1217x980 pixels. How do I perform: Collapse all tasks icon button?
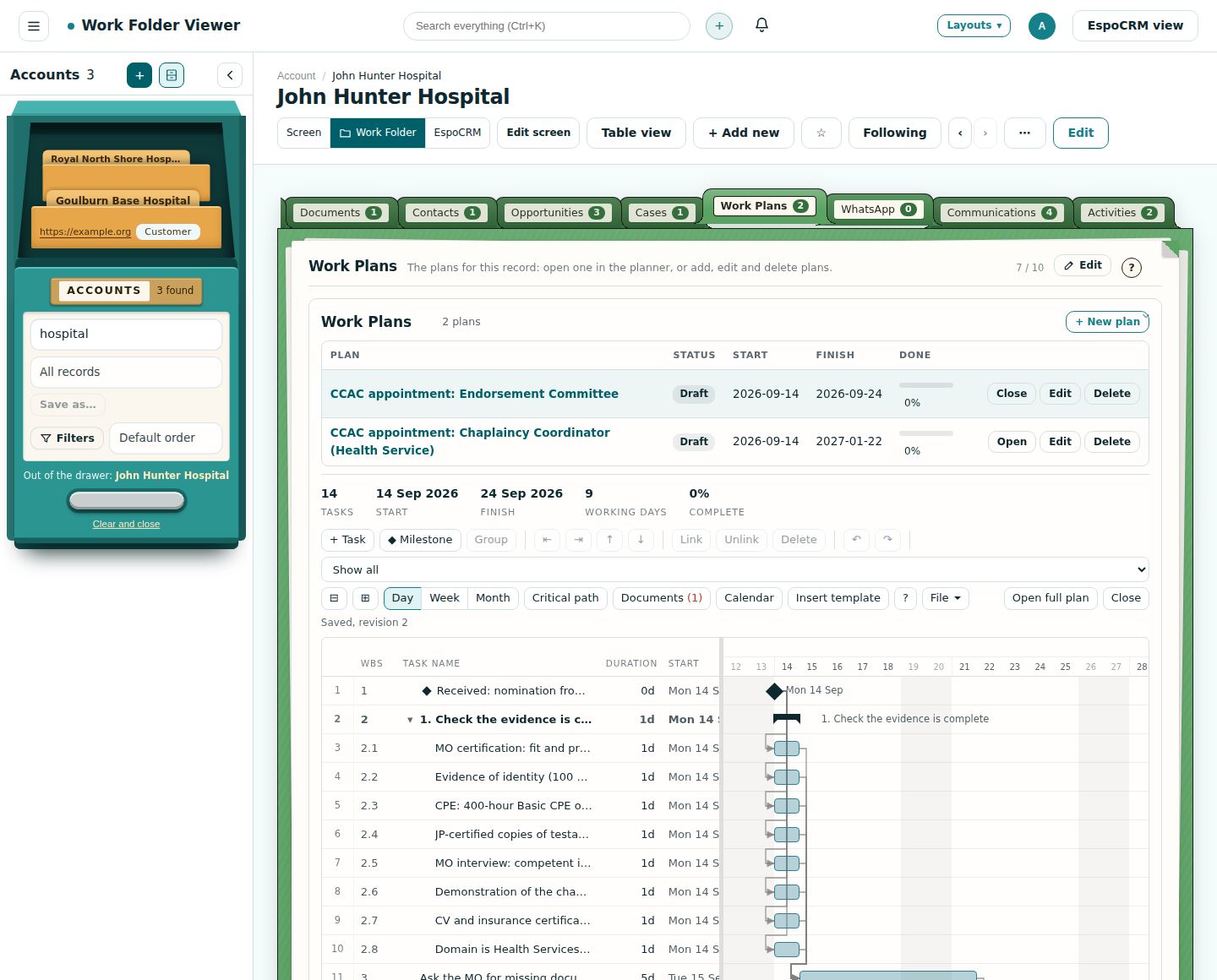coord(334,598)
